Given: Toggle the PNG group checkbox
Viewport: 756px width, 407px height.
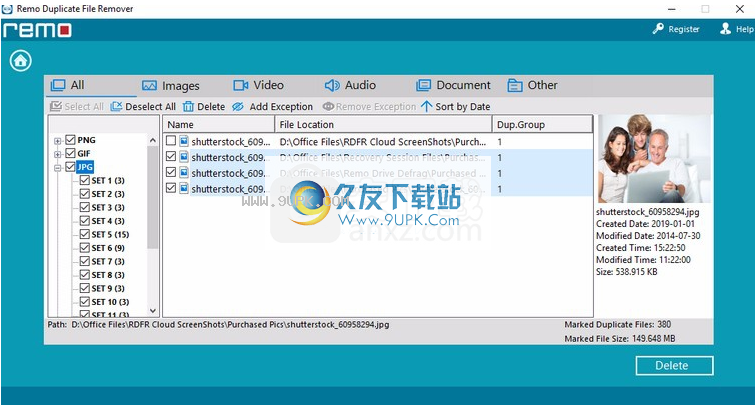Looking at the screenshot, I should point(70,140).
